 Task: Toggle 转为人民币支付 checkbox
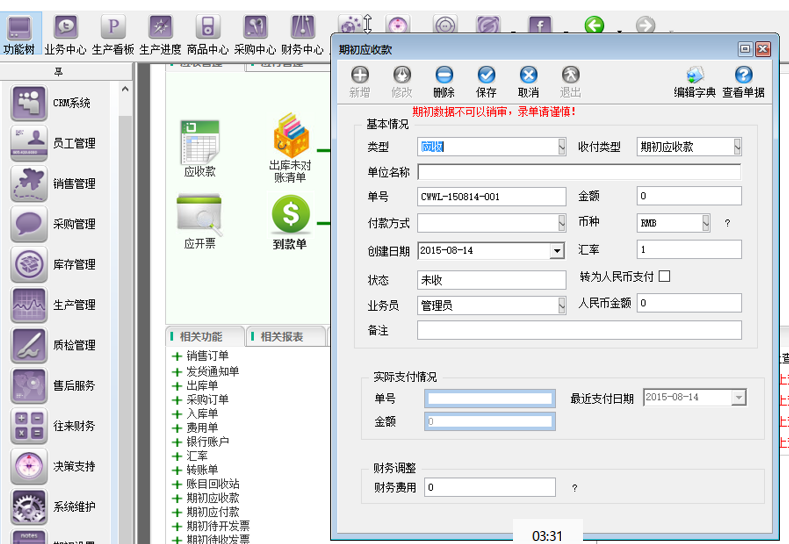pos(665,276)
